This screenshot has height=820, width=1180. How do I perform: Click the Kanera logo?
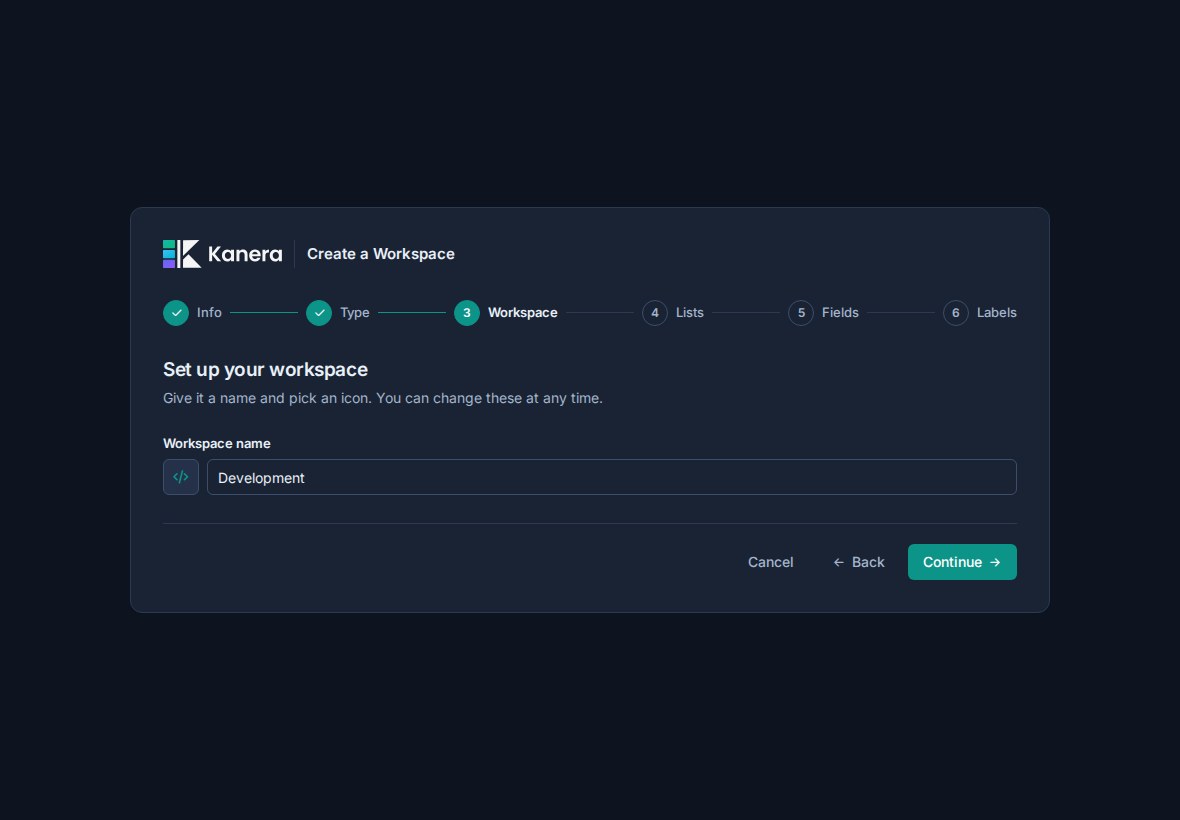[x=223, y=254]
